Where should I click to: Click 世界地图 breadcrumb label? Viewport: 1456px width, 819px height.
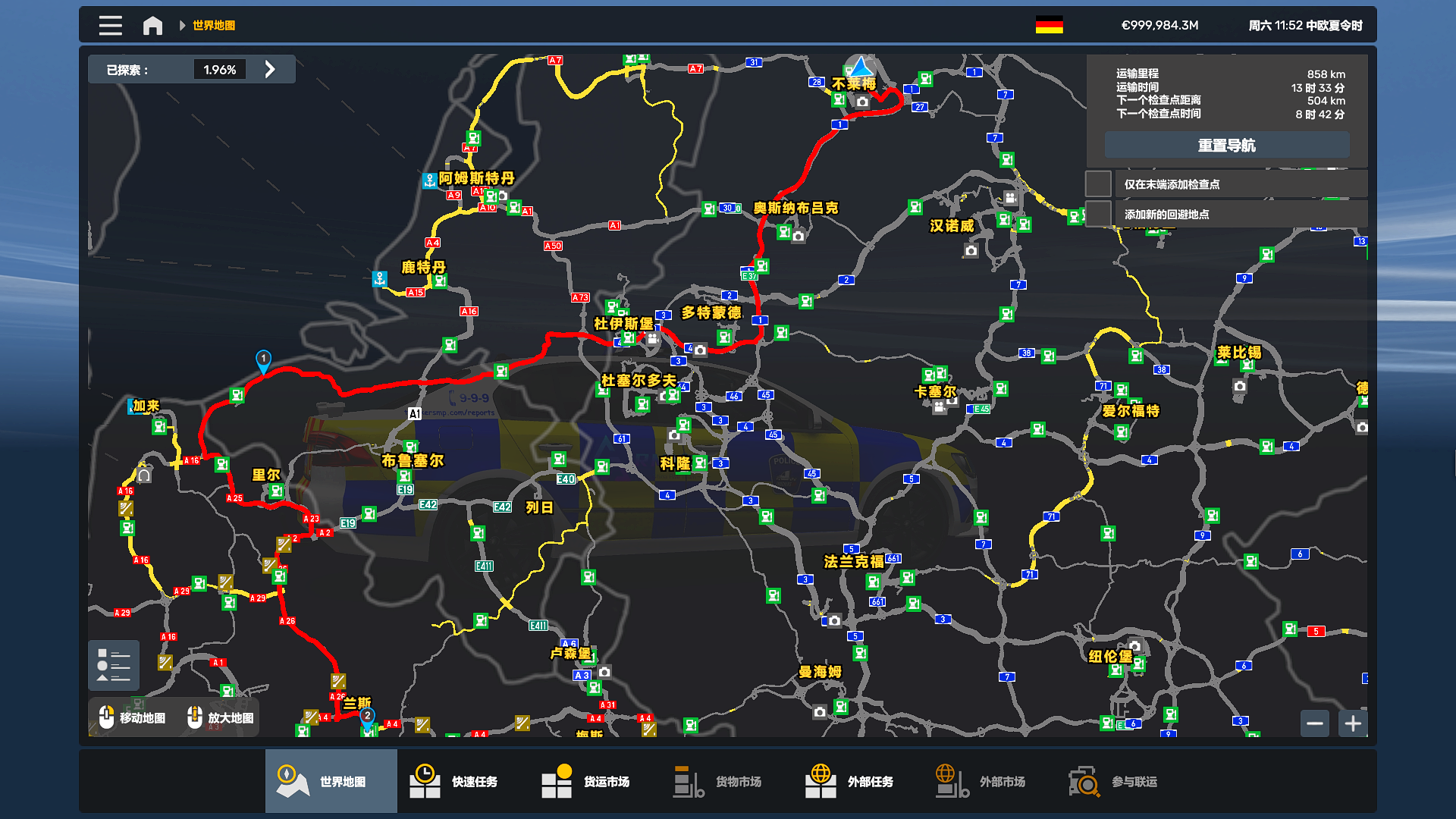click(214, 25)
